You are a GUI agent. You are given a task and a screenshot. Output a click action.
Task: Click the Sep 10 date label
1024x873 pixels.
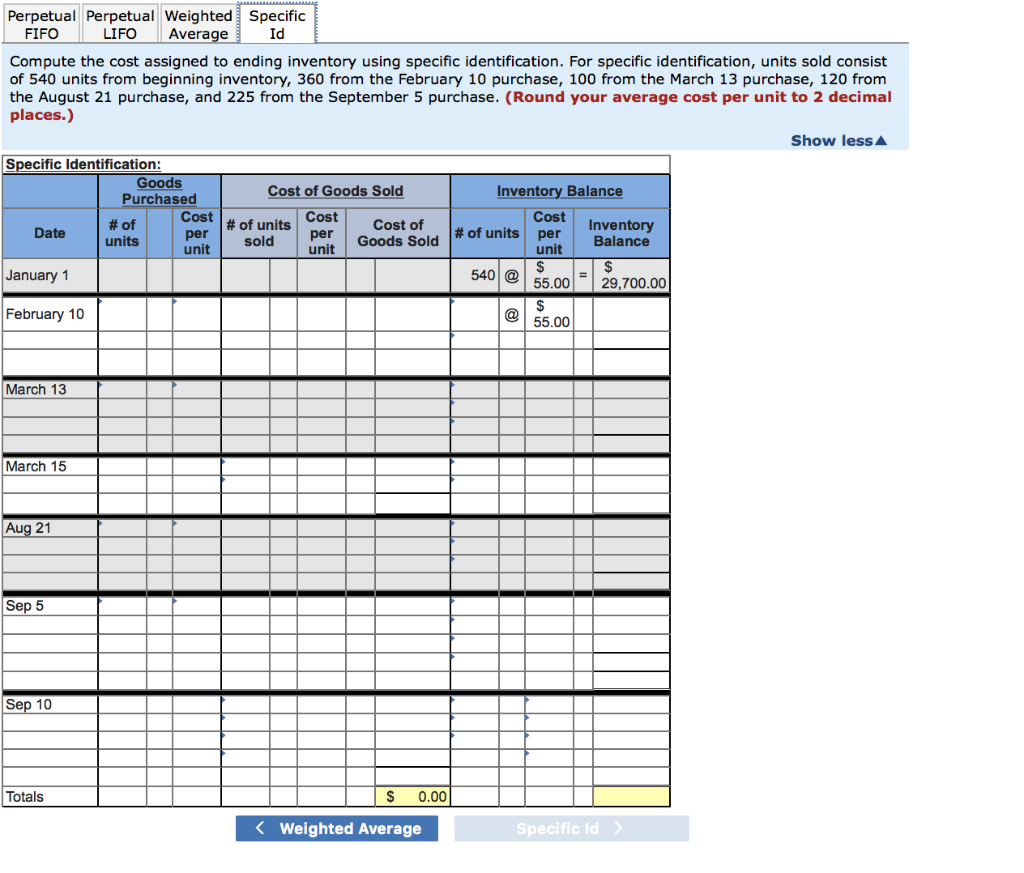pyautogui.click(x=29, y=705)
